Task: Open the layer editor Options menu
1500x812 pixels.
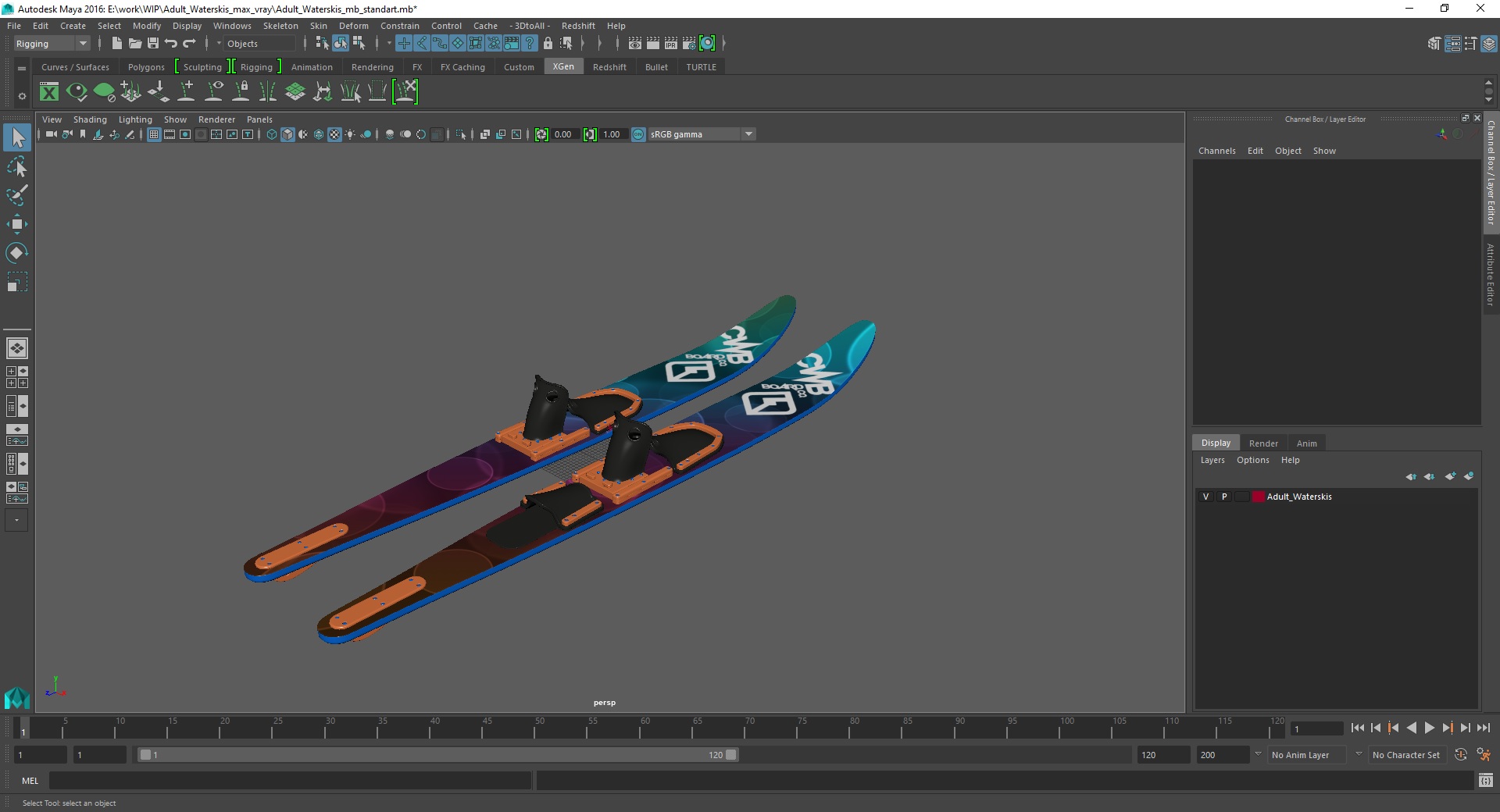Action: pyautogui.click(x=1252, y=460)
